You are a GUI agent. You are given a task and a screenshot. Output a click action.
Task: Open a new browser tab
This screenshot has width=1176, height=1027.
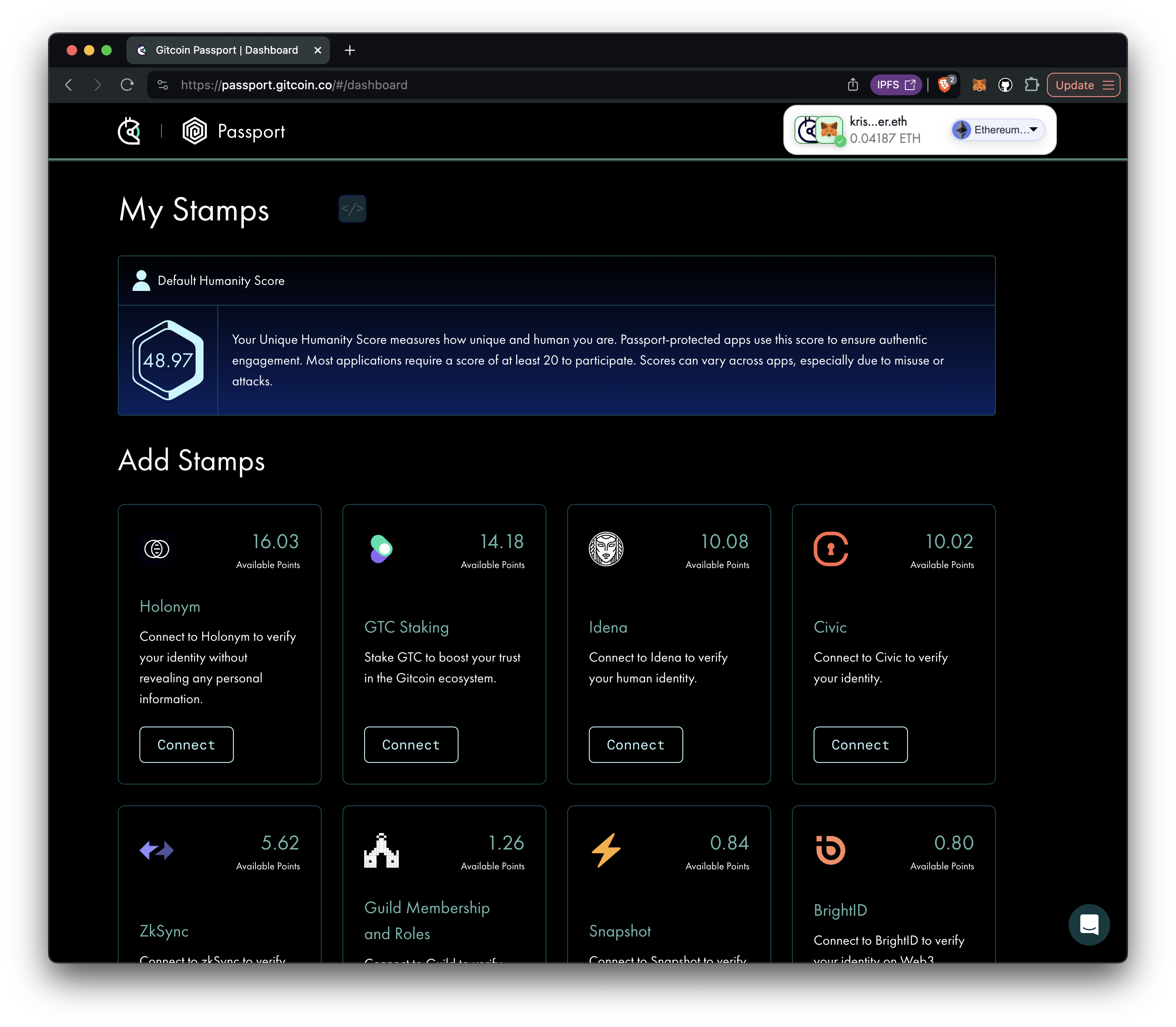click(349, 50)
